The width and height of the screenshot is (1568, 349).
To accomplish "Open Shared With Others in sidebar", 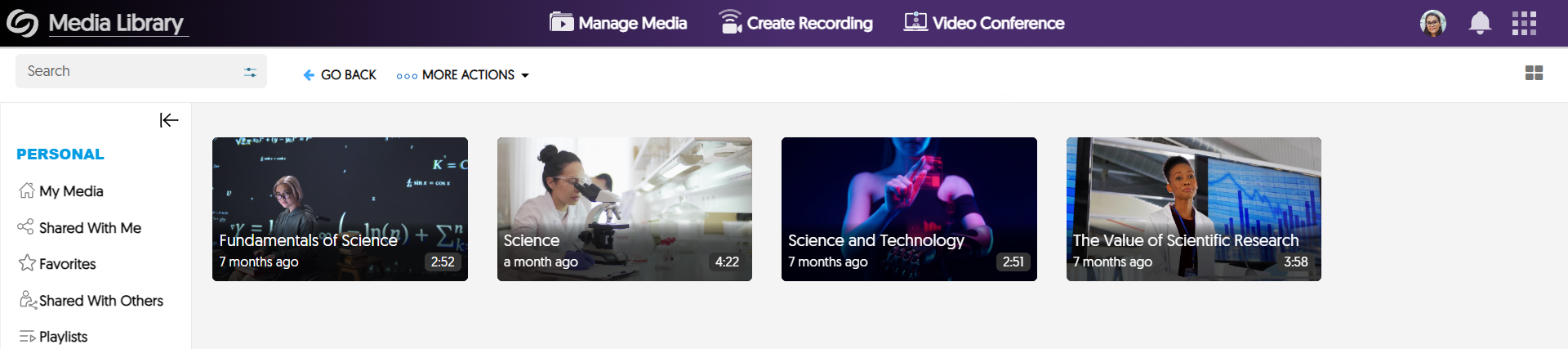I will point(100,301).
